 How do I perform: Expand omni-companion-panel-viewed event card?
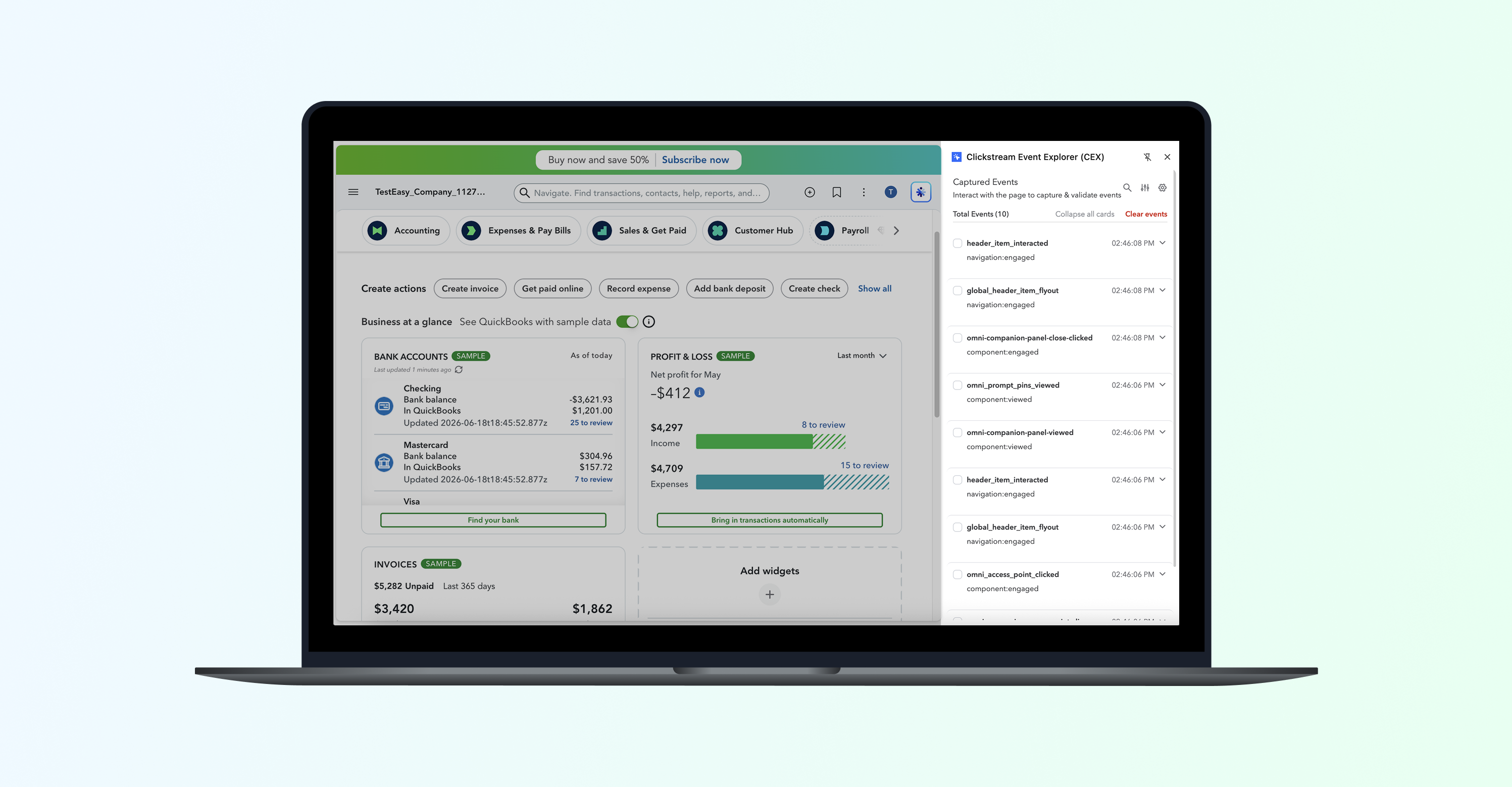[x=1162, y=432]
